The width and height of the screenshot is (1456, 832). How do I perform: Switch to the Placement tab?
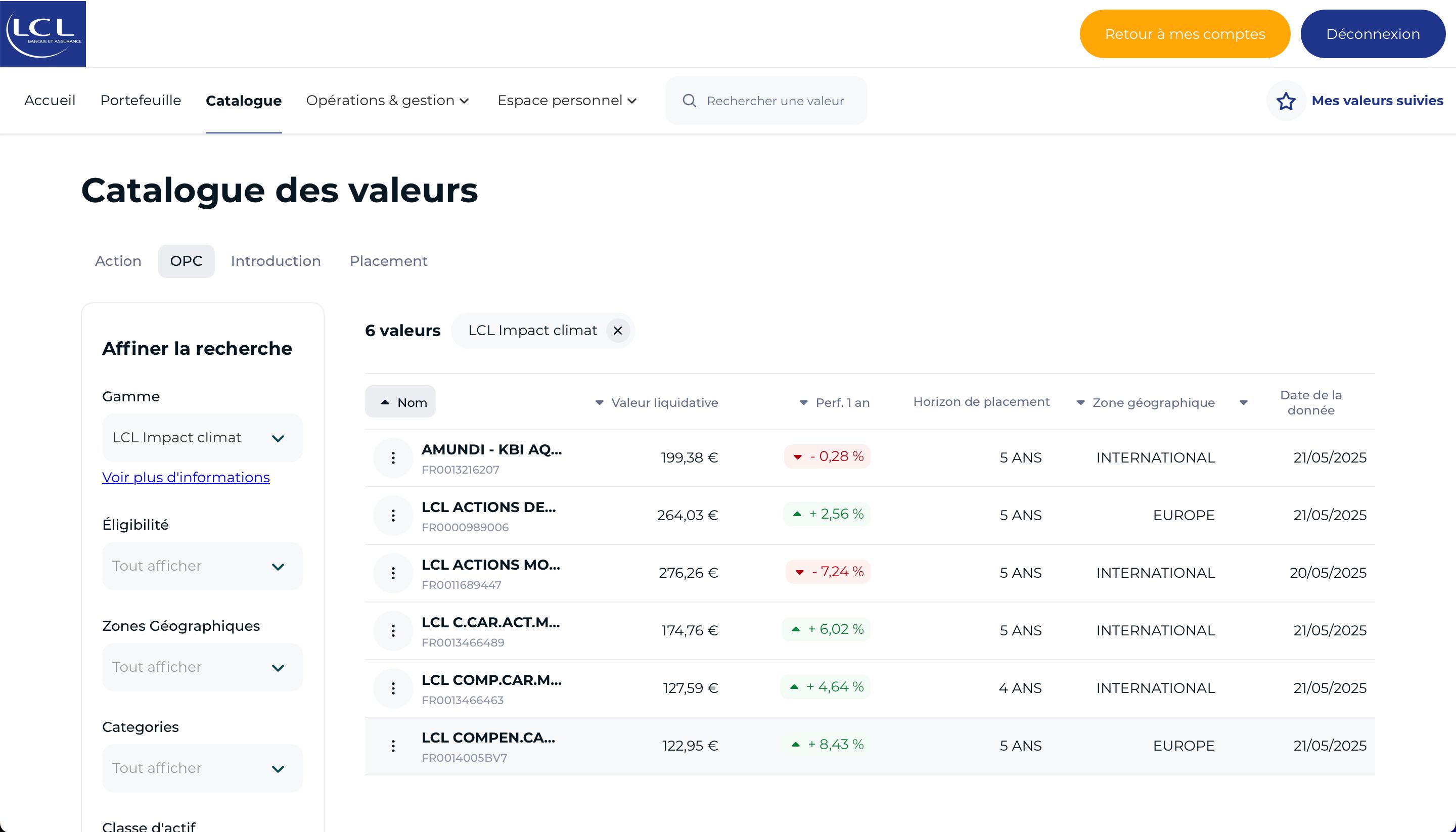tap(389, 261)
